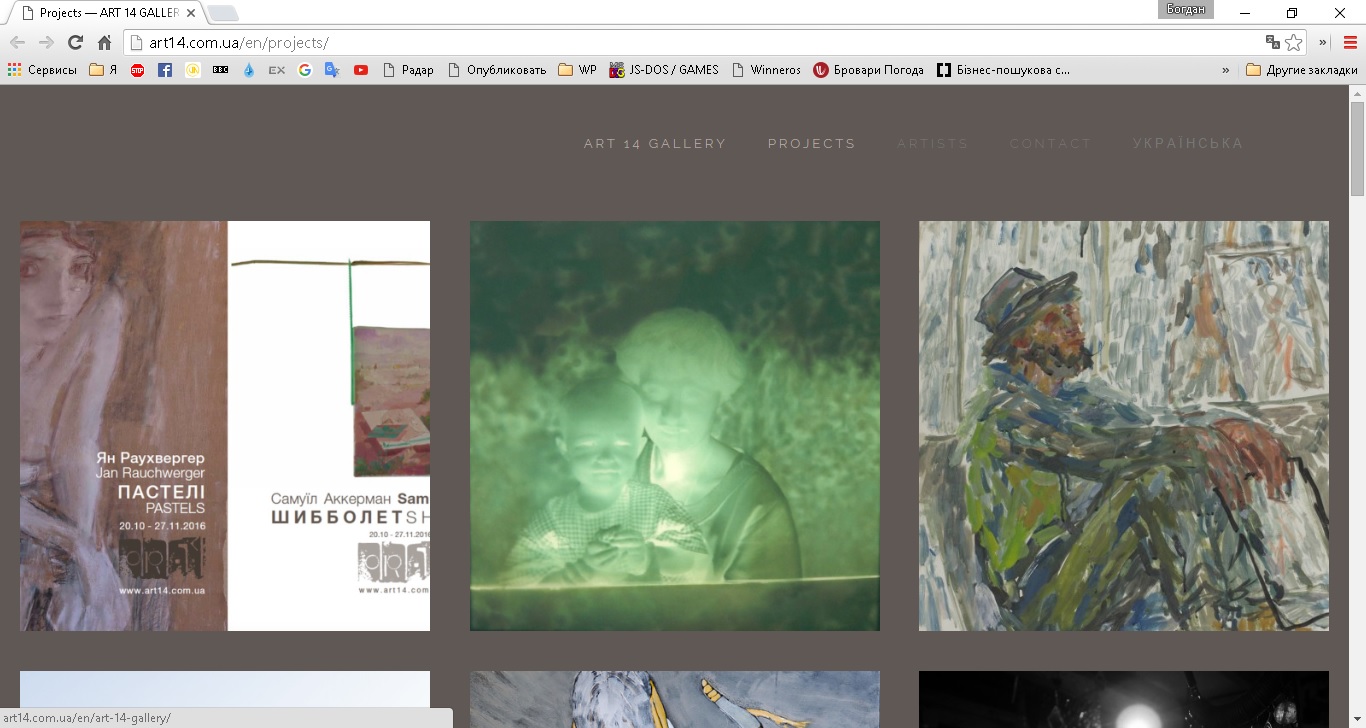Open a new tab button
Screen dimensions: 1366x728
coord(223,13)
